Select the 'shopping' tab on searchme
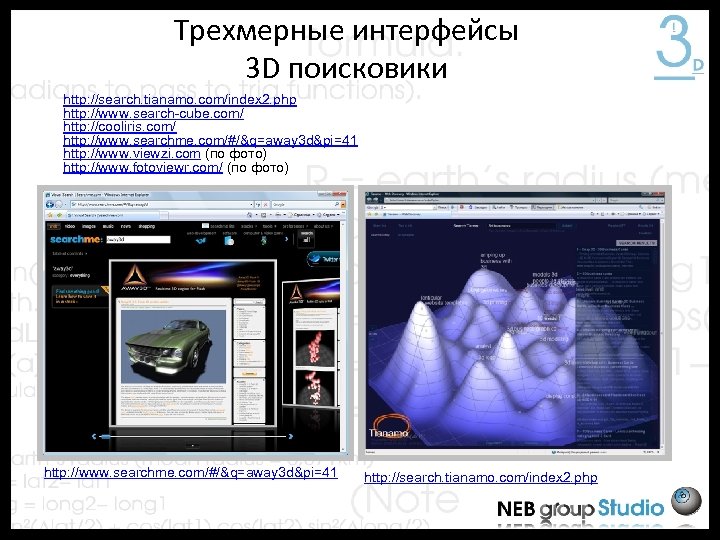720x540 pixels. click(147, 226)
